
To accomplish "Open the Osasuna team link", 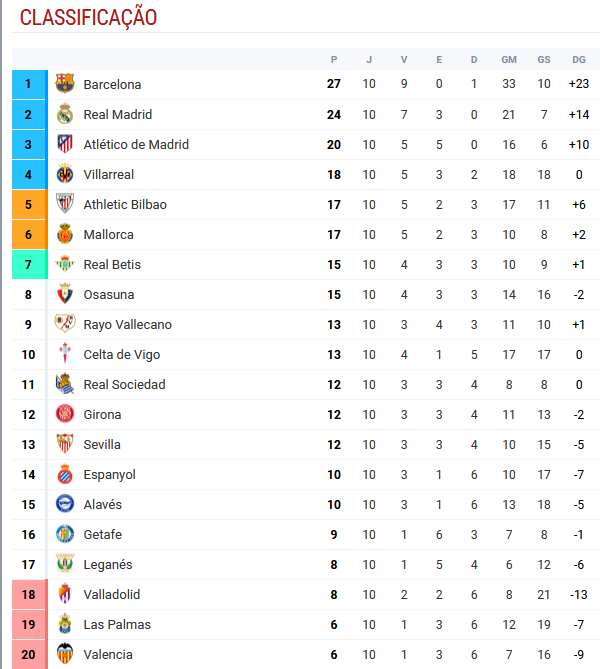I will (108, 294).
